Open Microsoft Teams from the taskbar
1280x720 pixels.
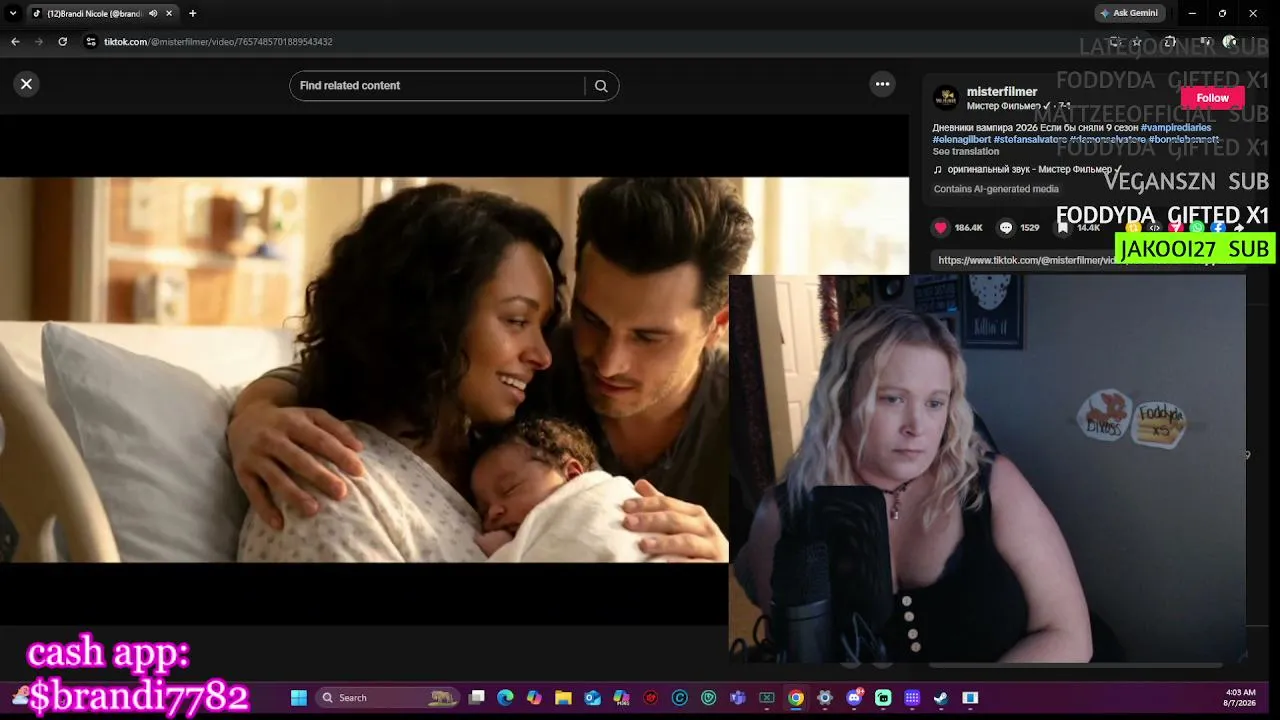tap(738, 698)
